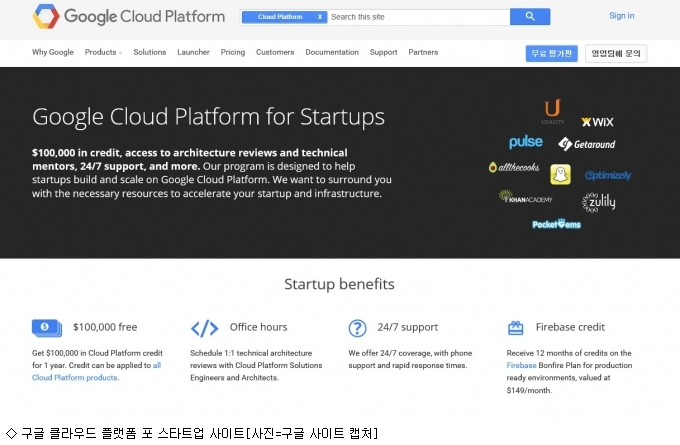
Task: Click the allthecooks logo
Action: point(514,167)
